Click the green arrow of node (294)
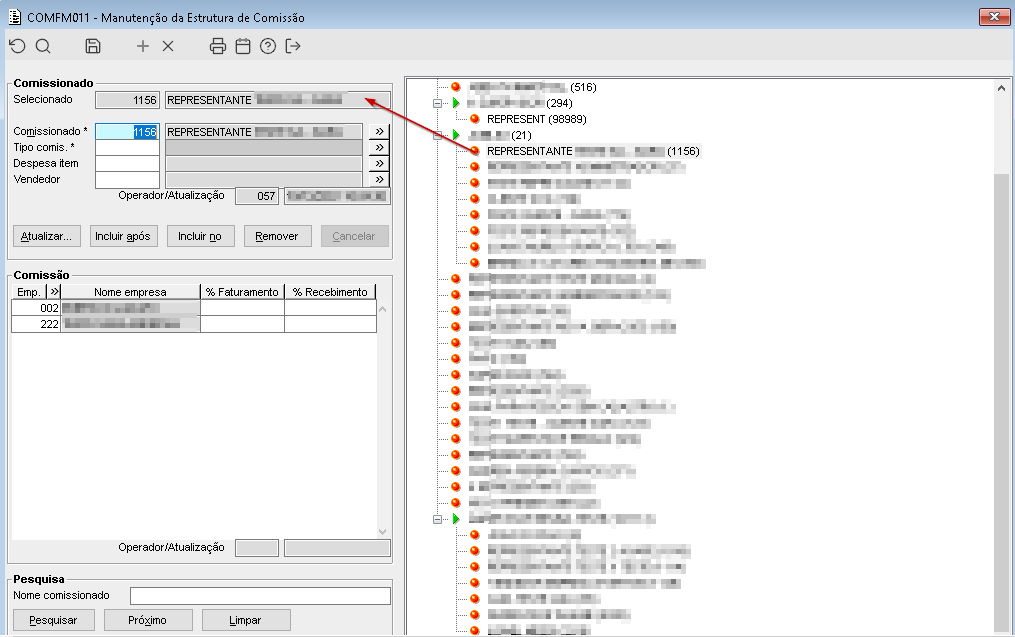This screenshot has width=1015, height=637. click(x=456, y=104)
